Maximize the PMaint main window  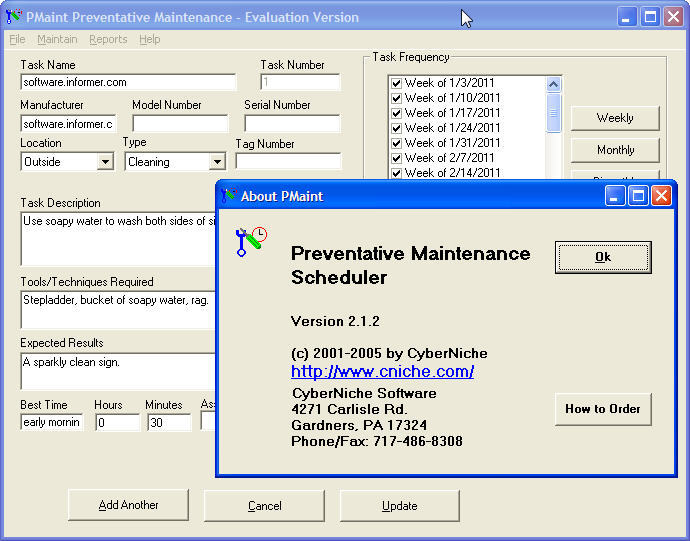650,17
